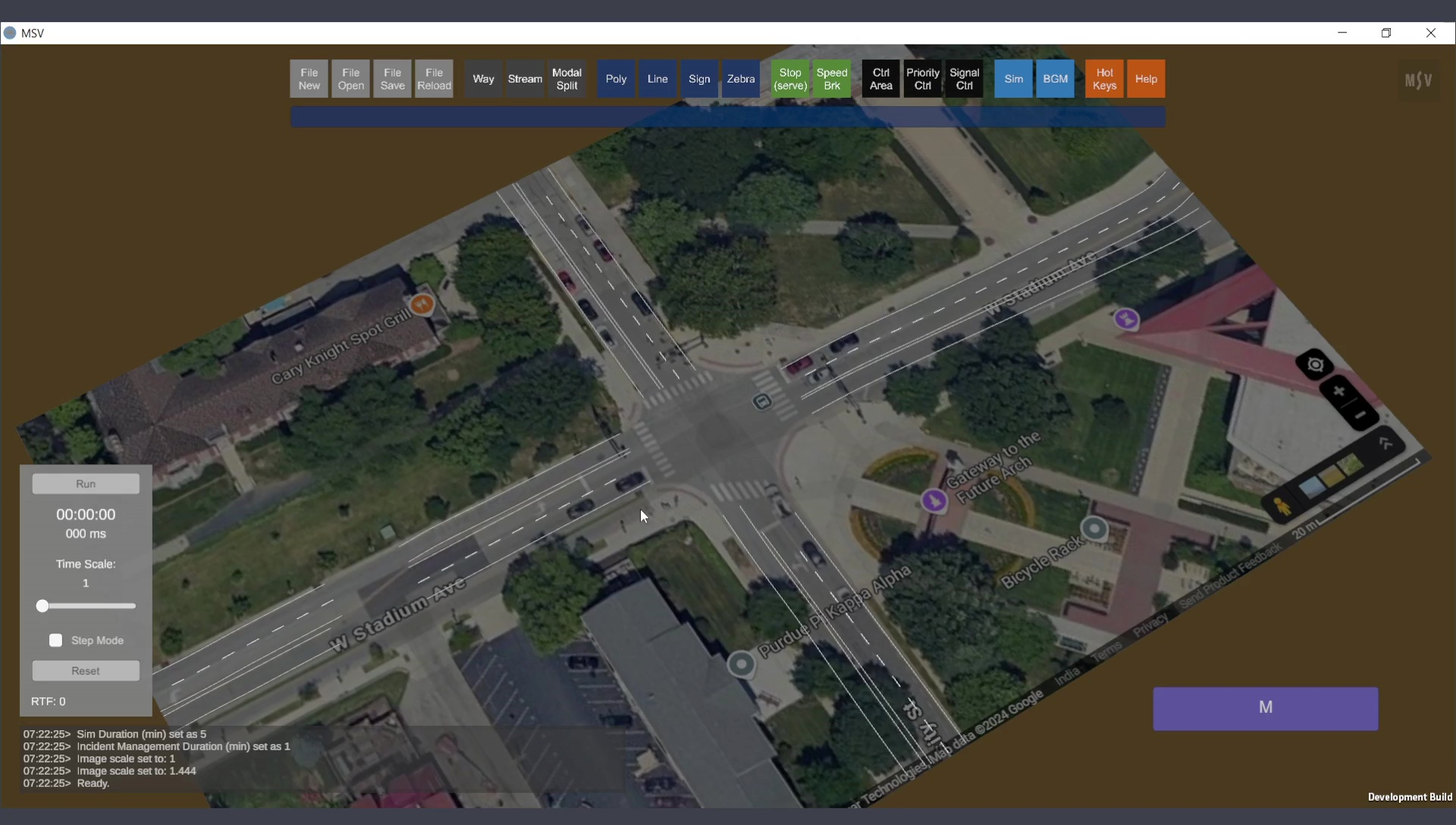
Task: Select the Way tool
Action: click(483, 79)
